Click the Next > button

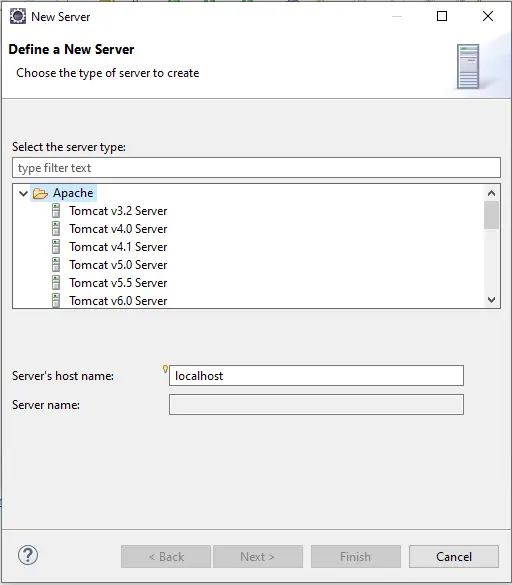click(258, 557)
